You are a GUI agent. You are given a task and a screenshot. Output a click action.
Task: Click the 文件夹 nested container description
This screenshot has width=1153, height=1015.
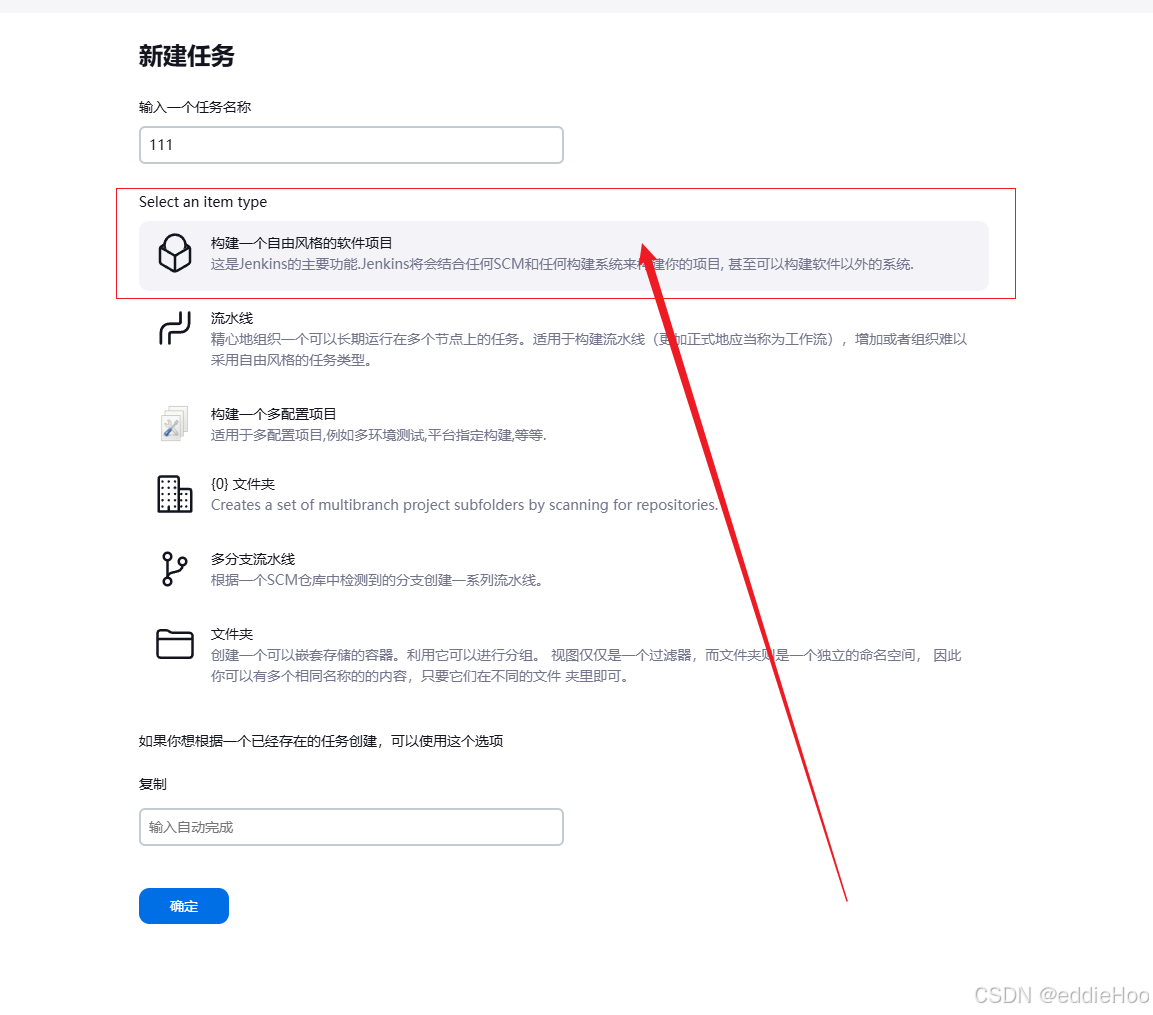coord(586,666)
